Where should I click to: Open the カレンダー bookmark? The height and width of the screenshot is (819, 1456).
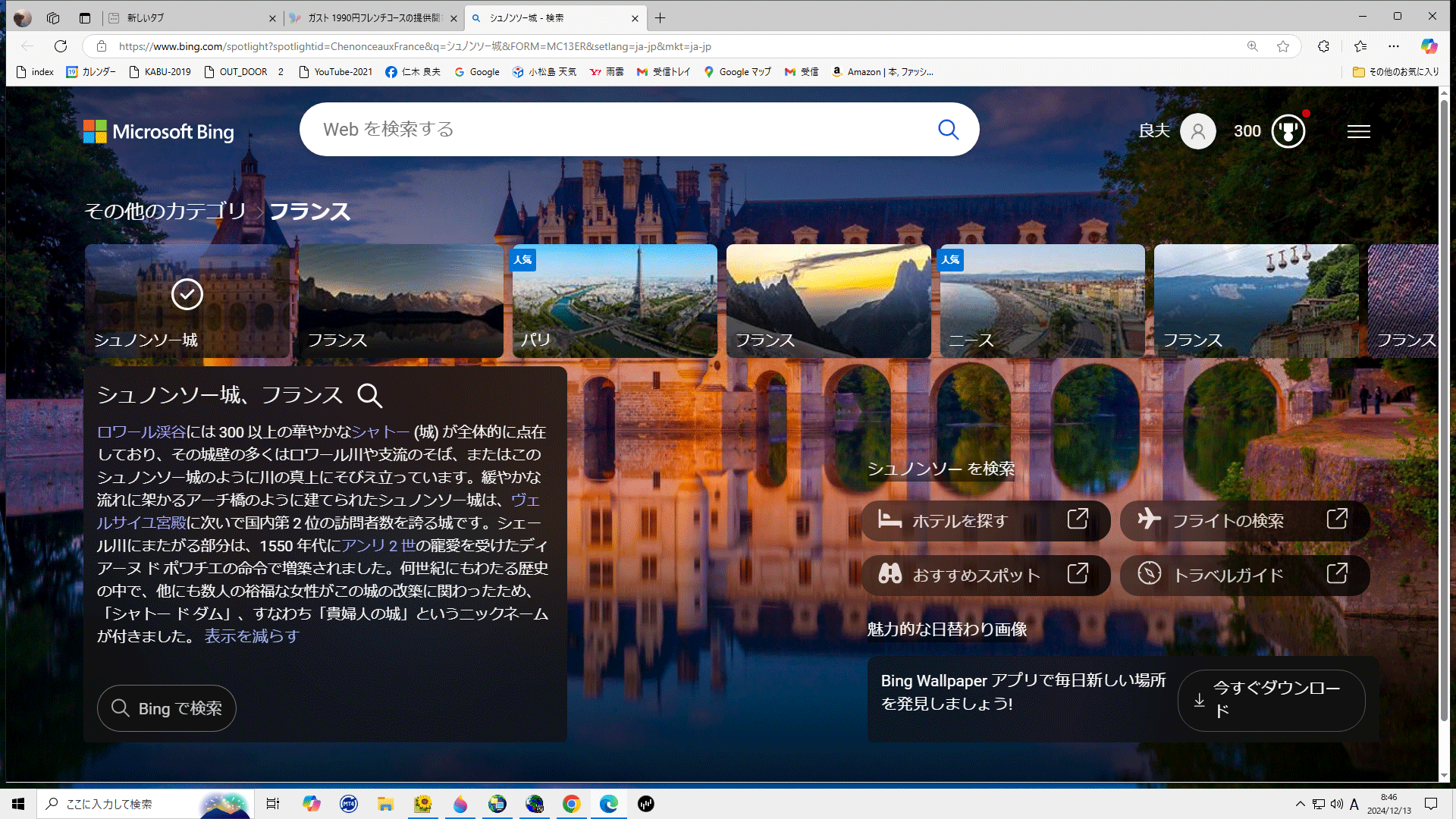click(x=91, y=72)
